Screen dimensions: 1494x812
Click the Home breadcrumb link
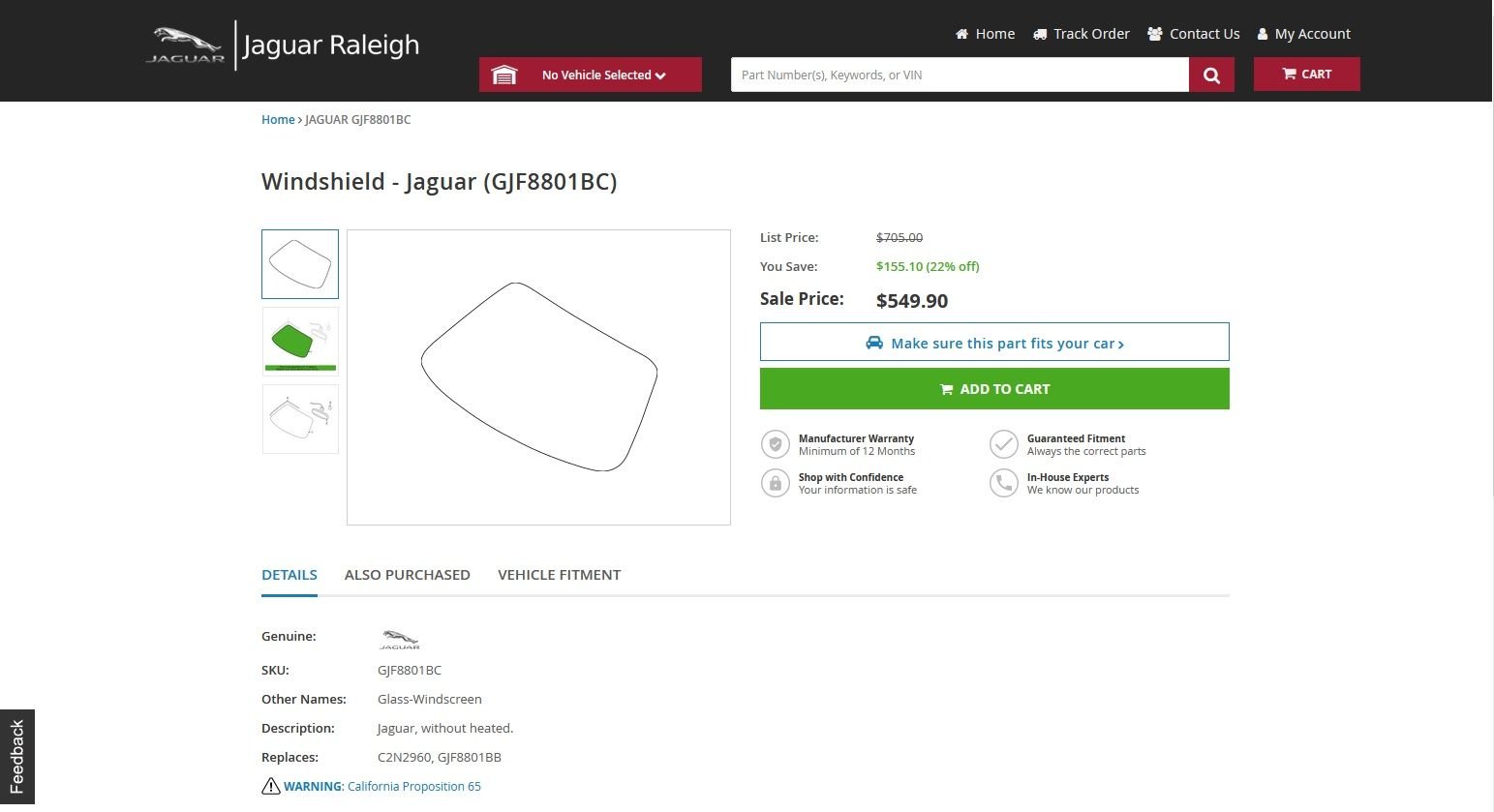[278, 120]
